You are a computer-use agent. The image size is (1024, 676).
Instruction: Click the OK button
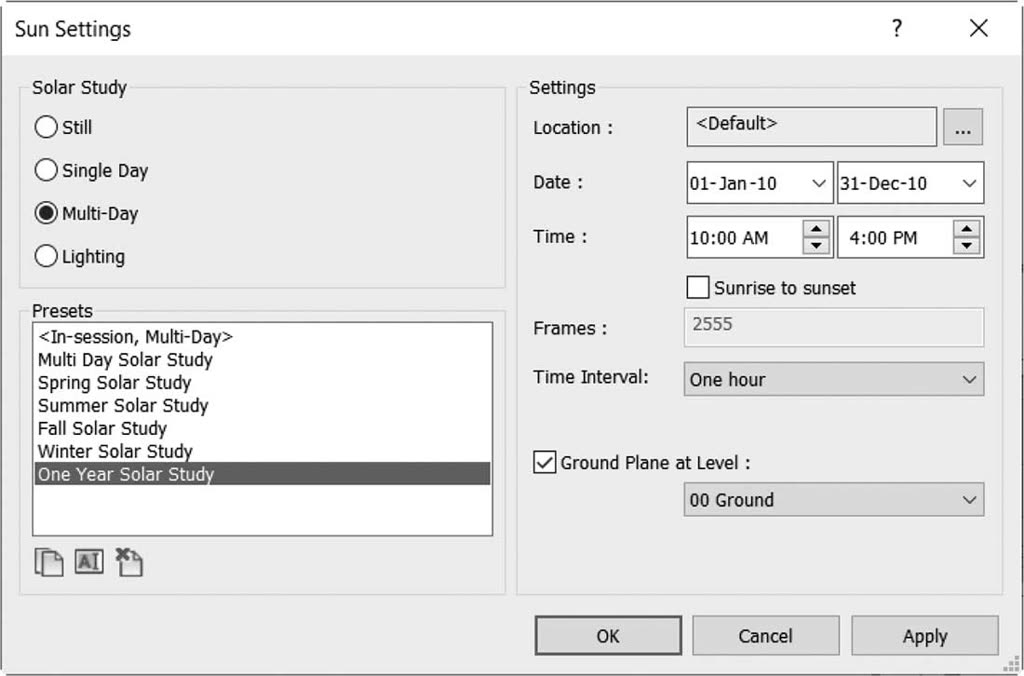click(x=608, y=636)
